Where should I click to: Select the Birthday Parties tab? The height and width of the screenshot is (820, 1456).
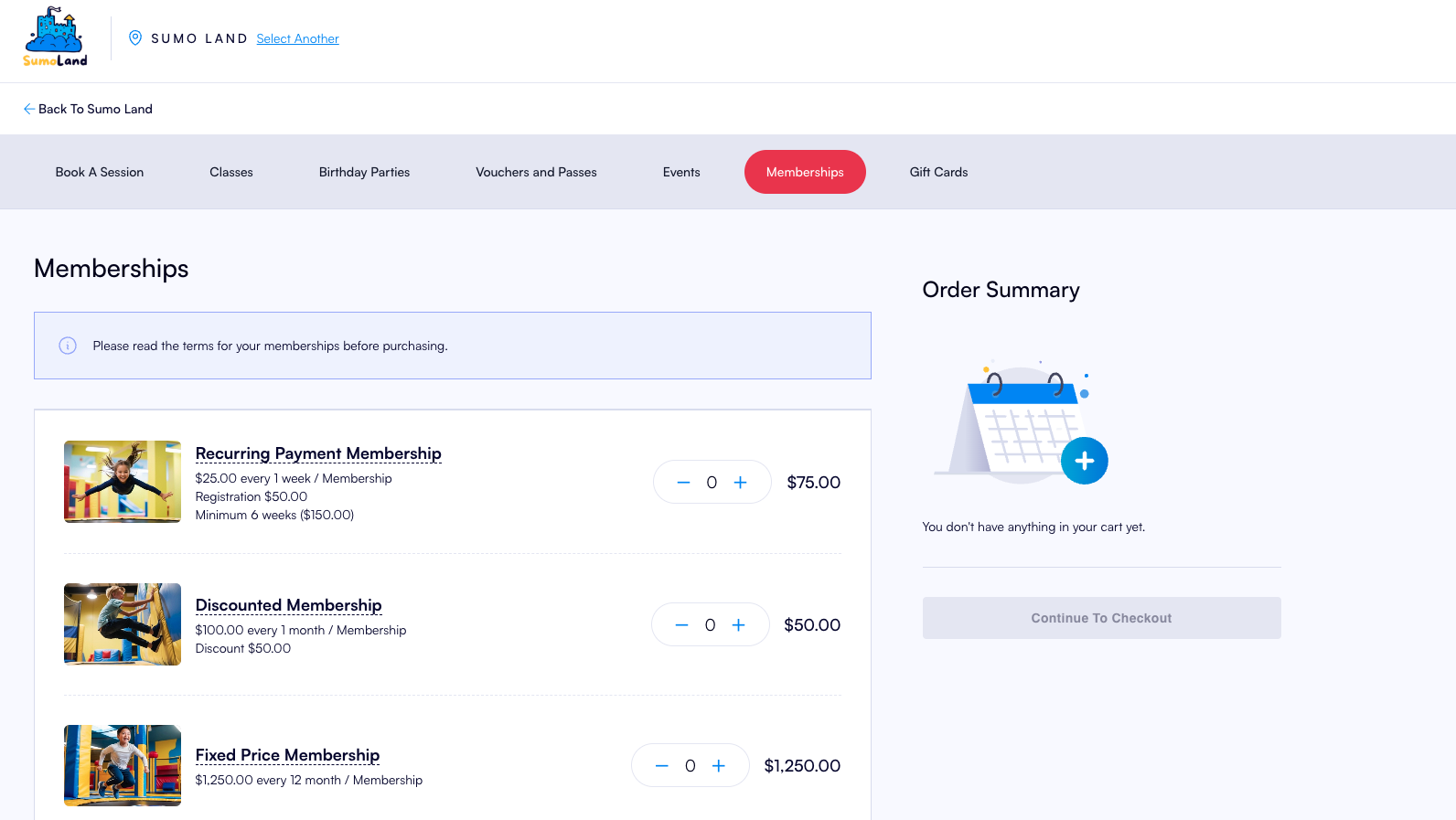tap(364, 172)
